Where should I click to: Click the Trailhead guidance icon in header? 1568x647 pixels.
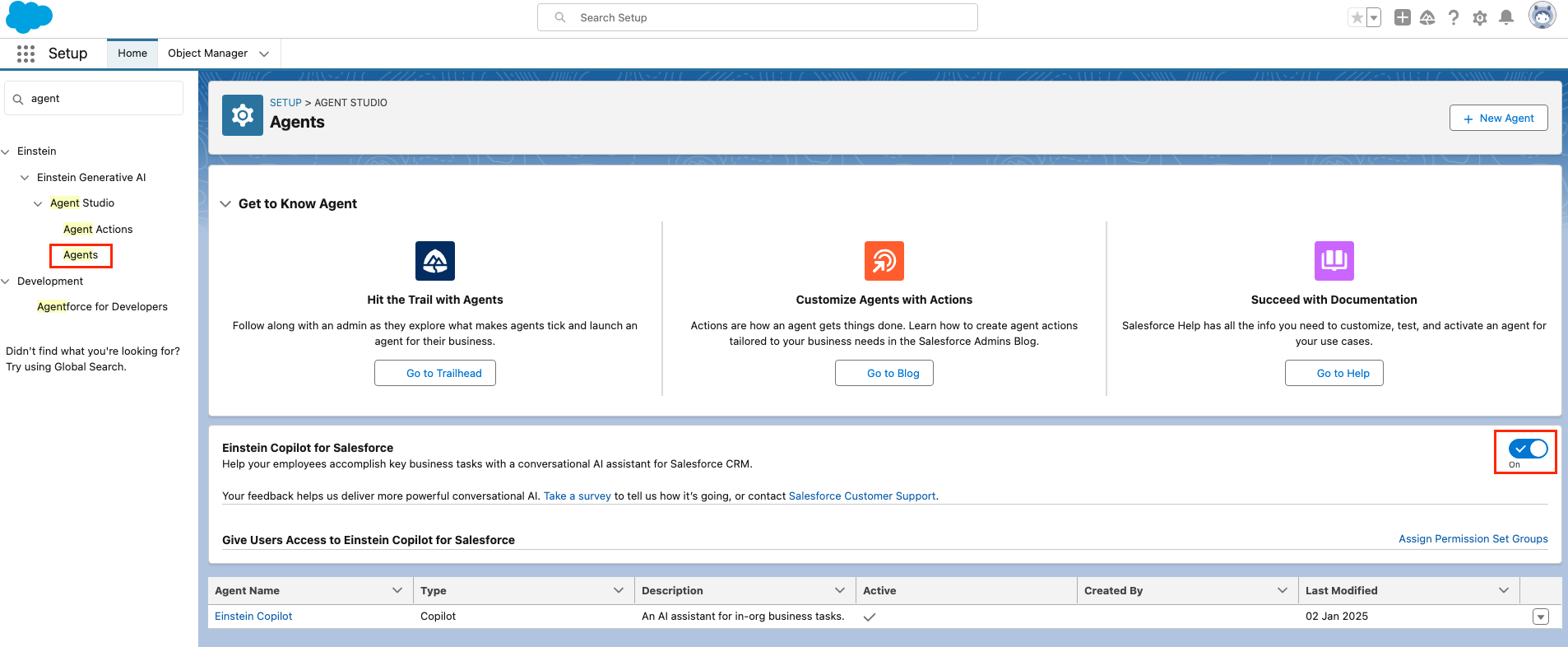[x=1427, y=17]
